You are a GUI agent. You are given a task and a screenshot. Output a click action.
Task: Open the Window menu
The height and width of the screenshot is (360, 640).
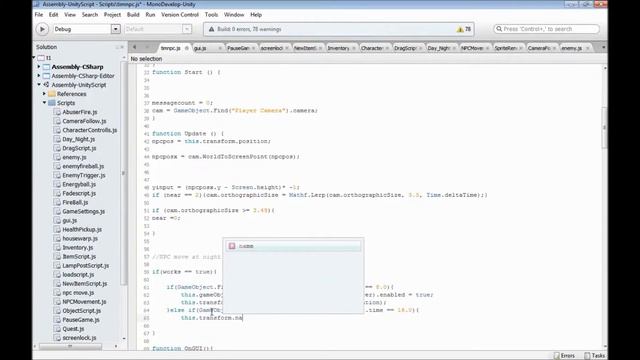234,15
